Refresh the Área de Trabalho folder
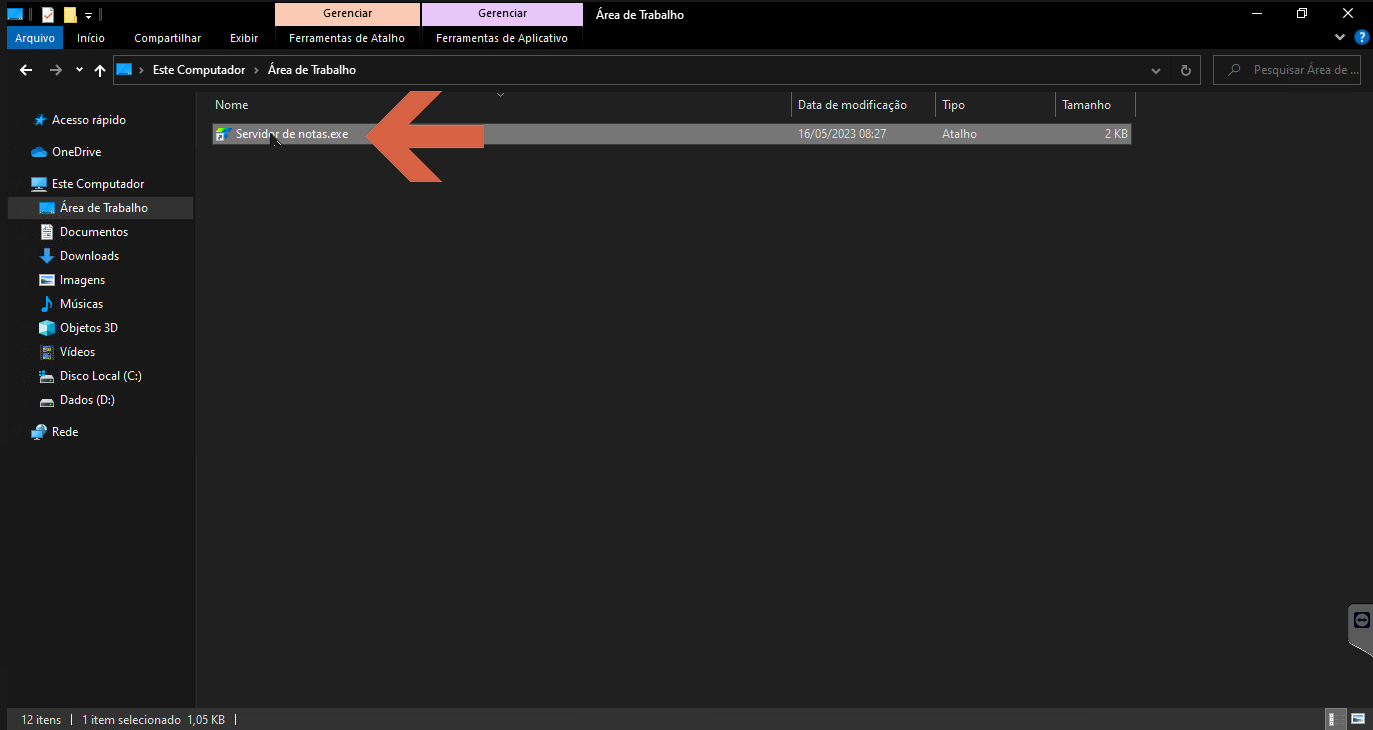The height and width of the screenshot is (730, 1373). [1186, 70]
